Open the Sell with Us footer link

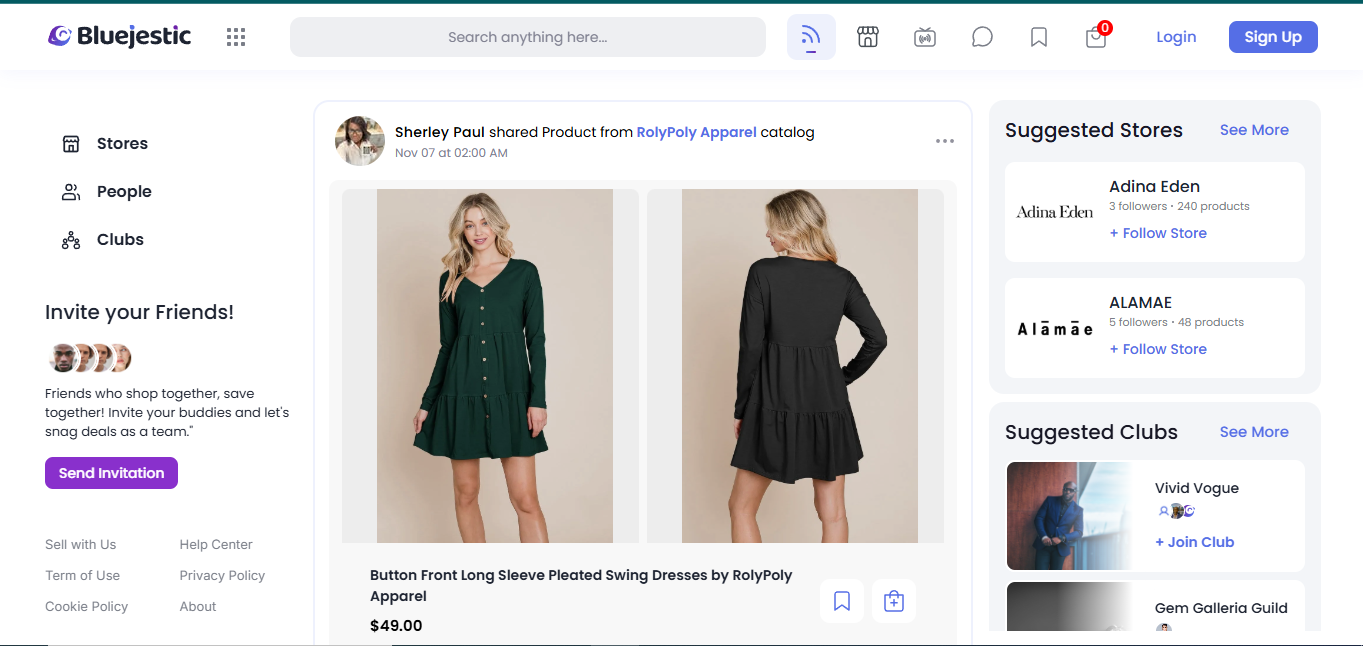[x=81, y=545]
